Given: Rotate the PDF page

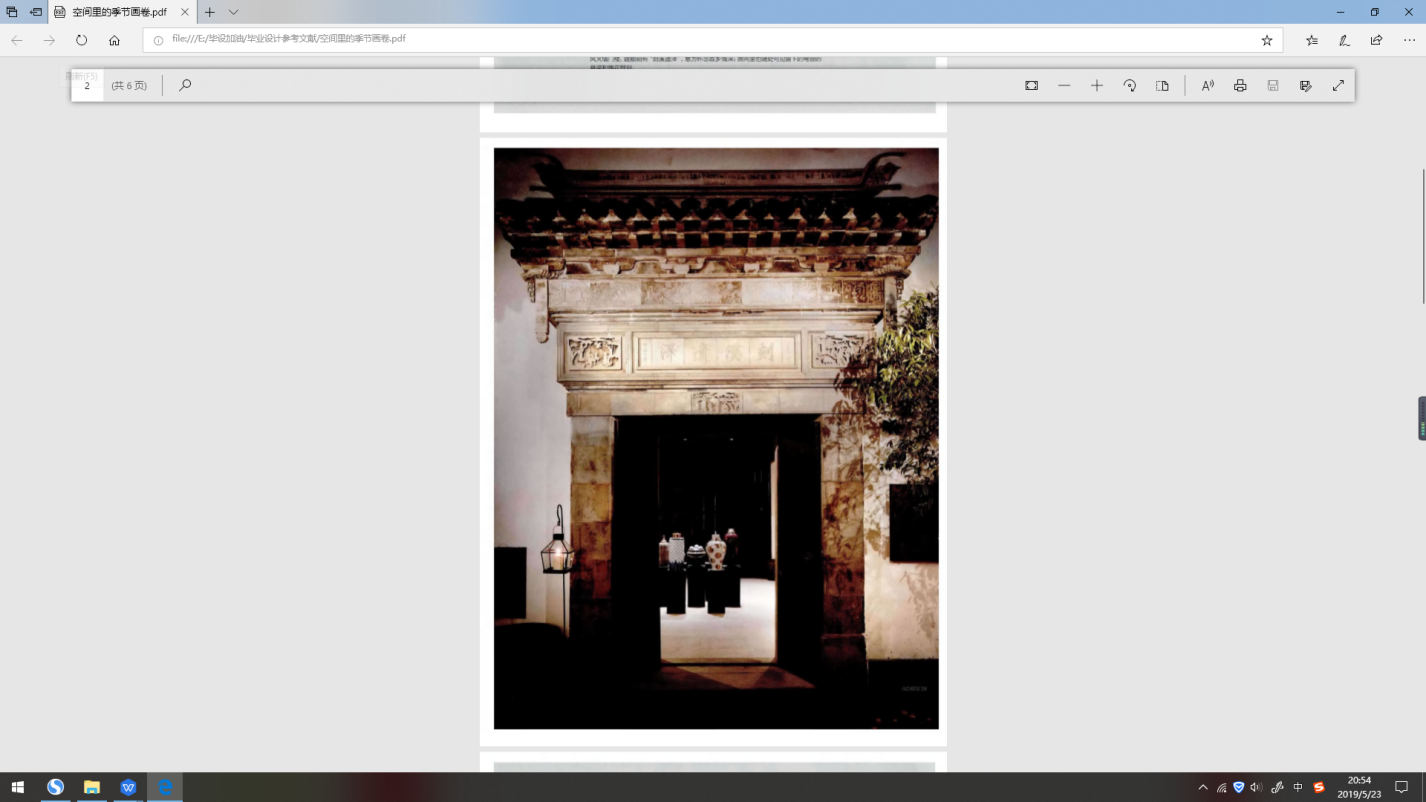Looking at the screenshot, I should [x=1130, y=86].
